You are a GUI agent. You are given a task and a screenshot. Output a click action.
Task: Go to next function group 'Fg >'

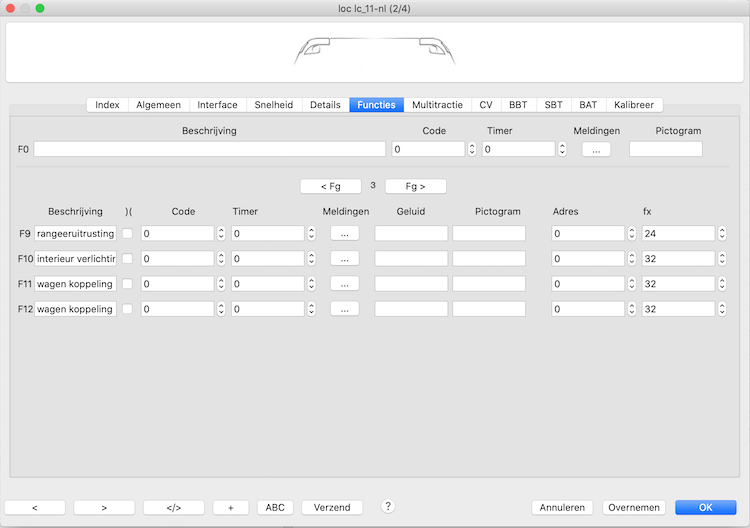(415, 186)
